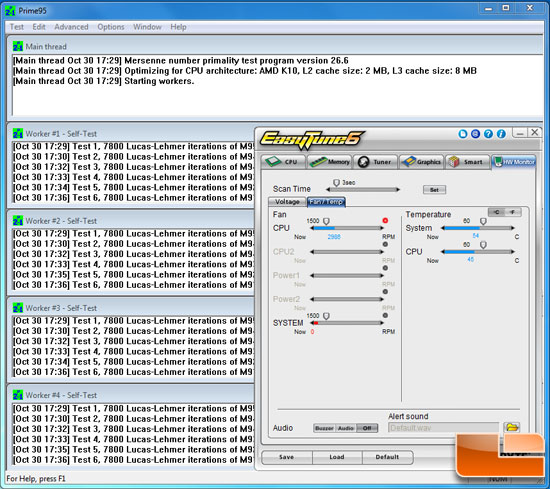
Task: Open the Memory tab with RAM icon
Action: tap(330, 162)
